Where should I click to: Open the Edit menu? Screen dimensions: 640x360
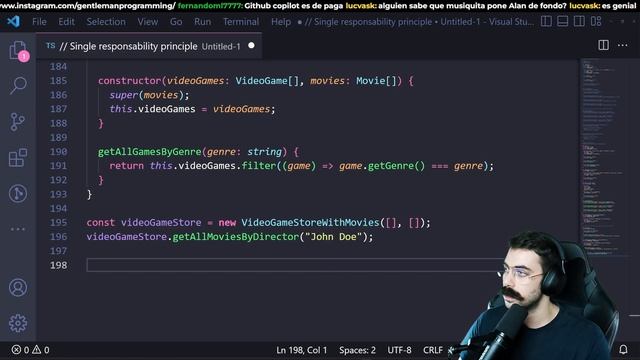(x=66, y=22)
